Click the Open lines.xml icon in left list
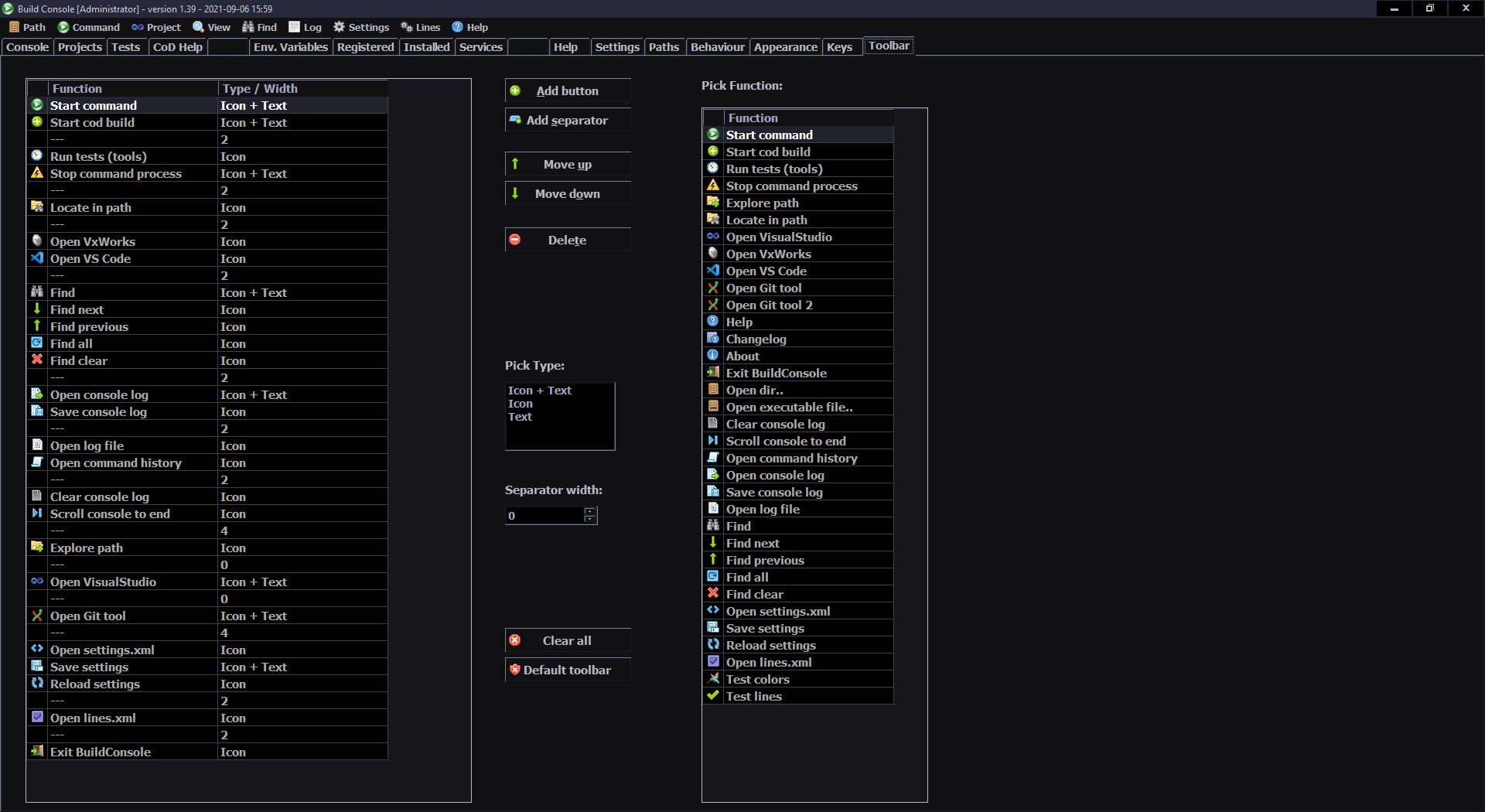The width and height of the screenshot is (1485, 812). (x=37, y=718)
